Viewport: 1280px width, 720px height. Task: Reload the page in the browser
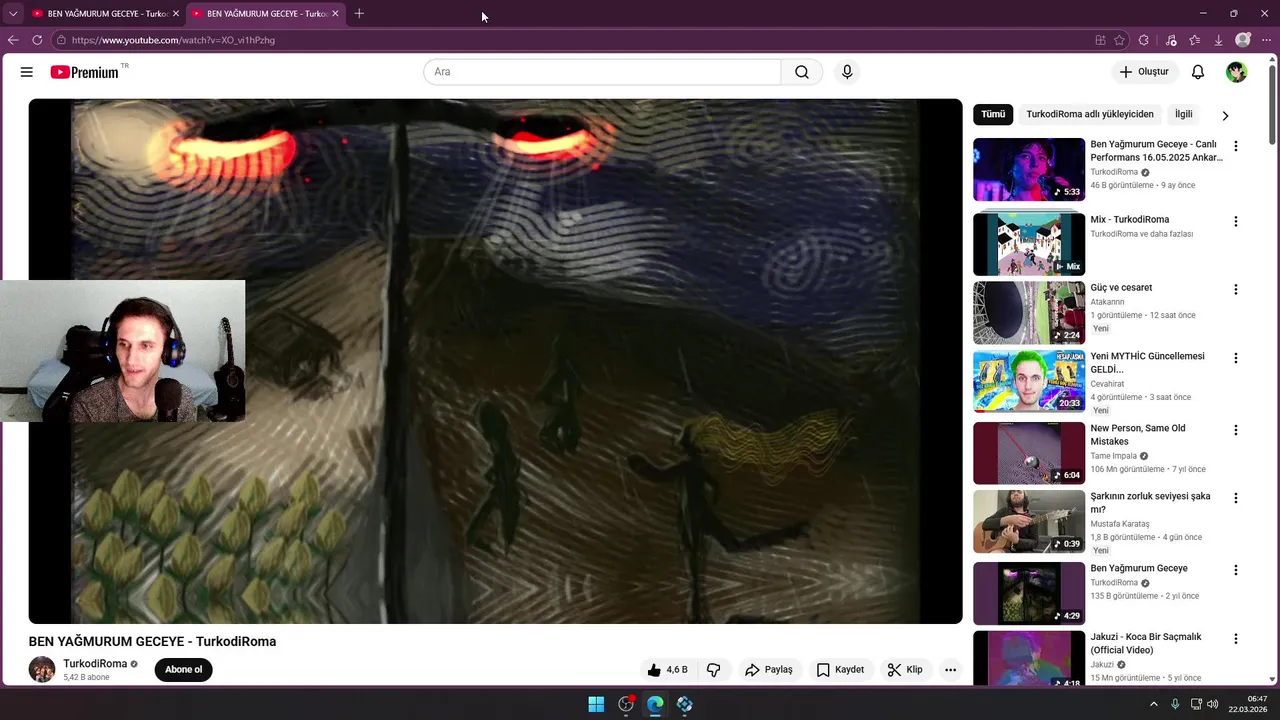pyautogui.click(x=37, y=40)
